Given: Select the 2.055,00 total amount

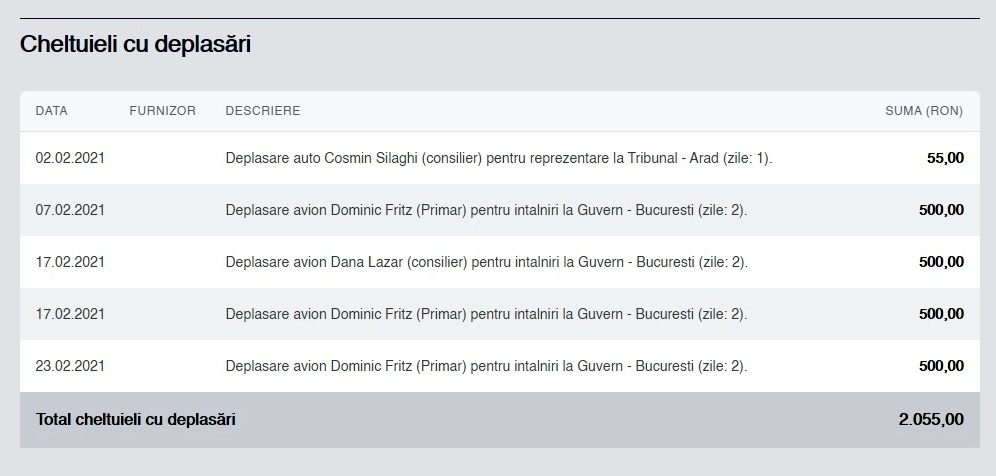Looking at the screenshot, I should point(931,420).
